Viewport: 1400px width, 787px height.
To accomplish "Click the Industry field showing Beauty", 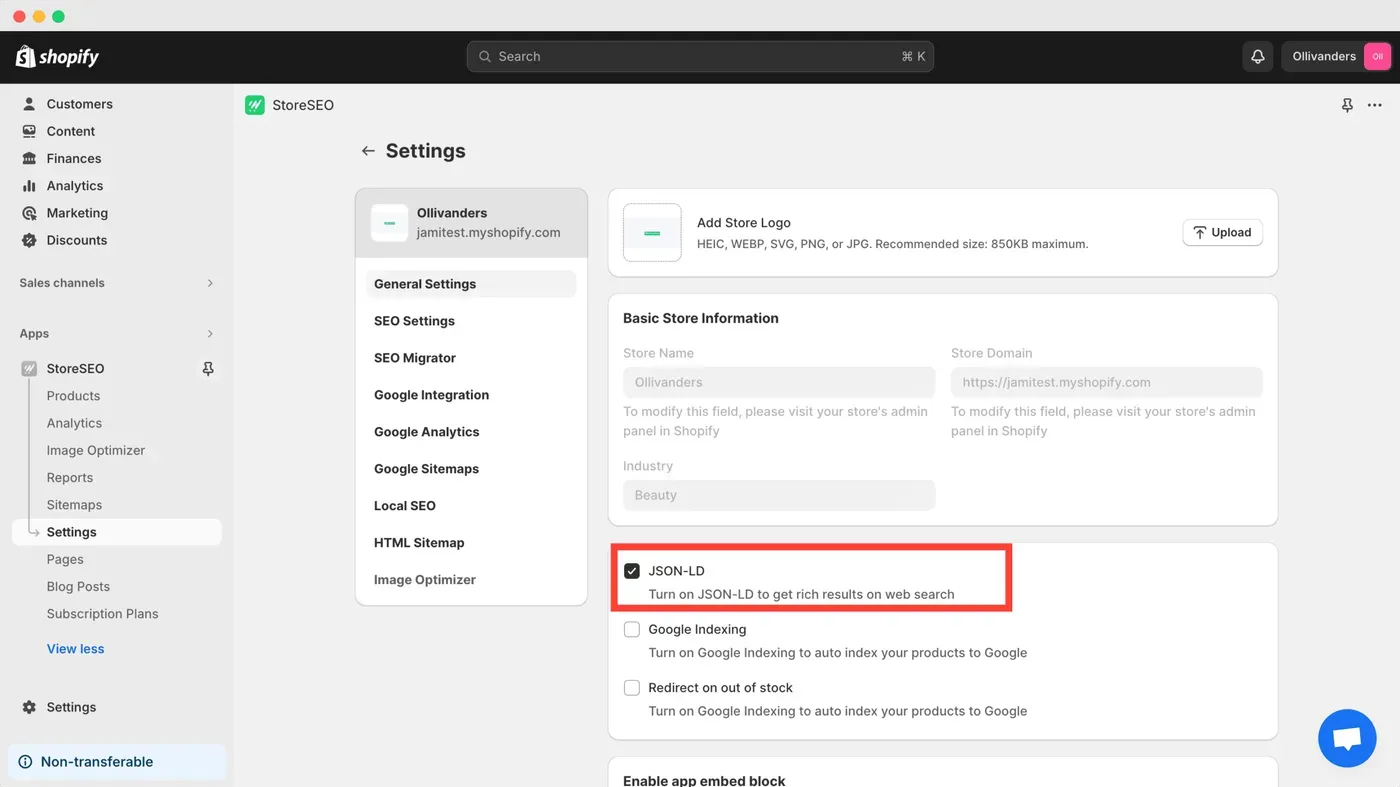I will 779,495.
